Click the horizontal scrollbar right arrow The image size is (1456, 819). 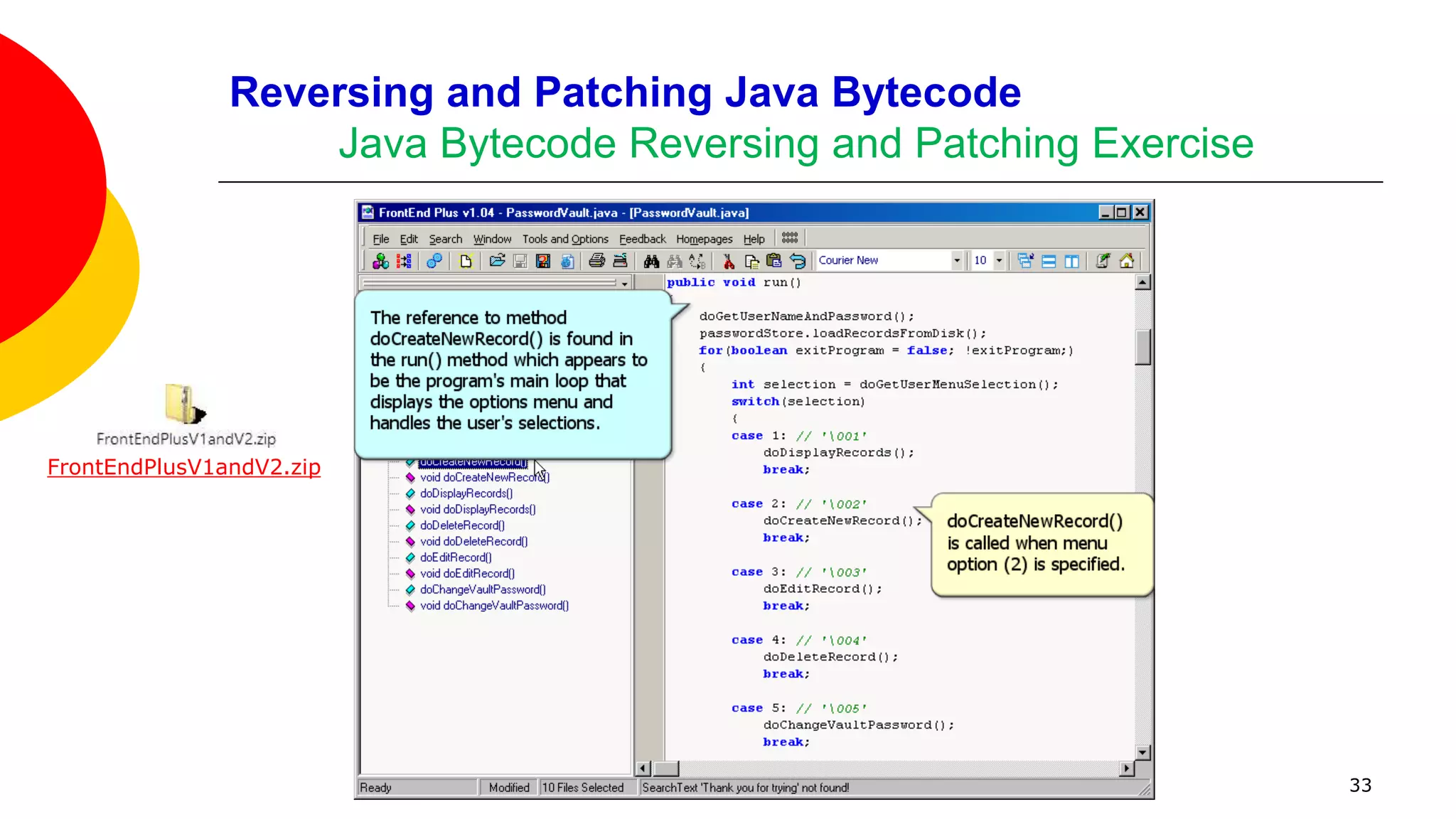[x=1127, y=768]
